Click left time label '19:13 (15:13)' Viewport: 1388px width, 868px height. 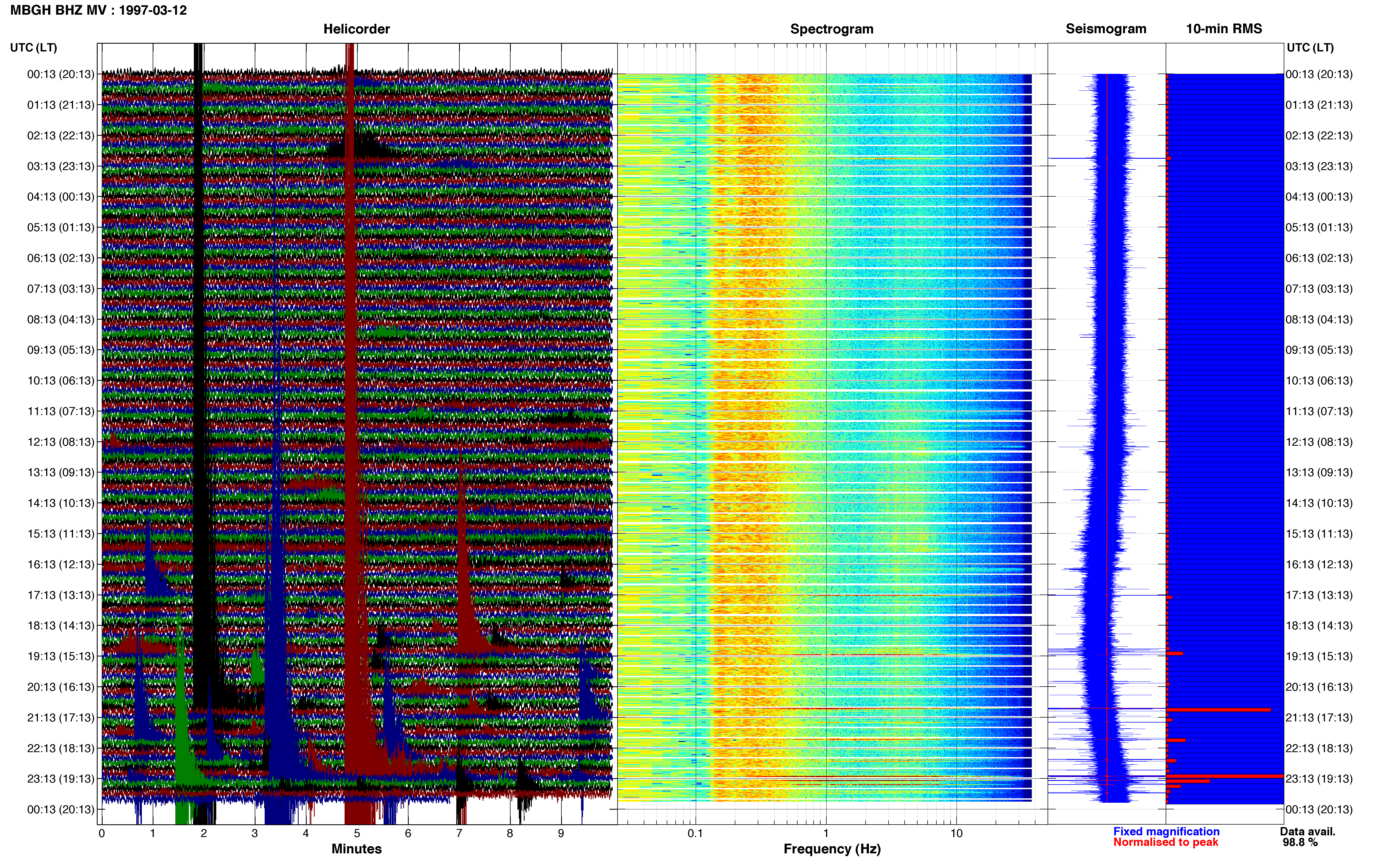(x=61, y=656)
